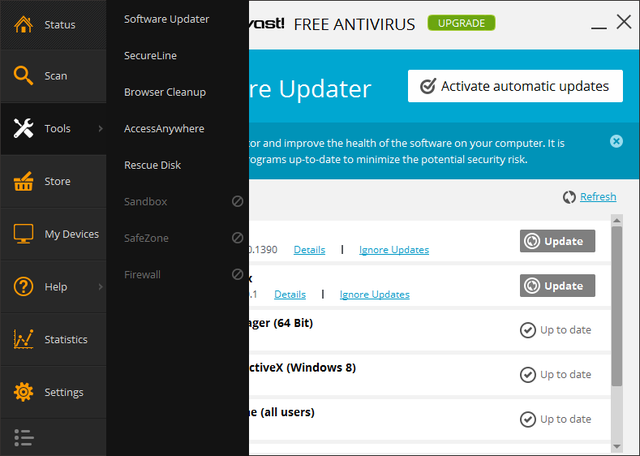The image size is (640, 456).
Task: Click ctiveX (Windows 8) entry name
Action: [302, 368]
